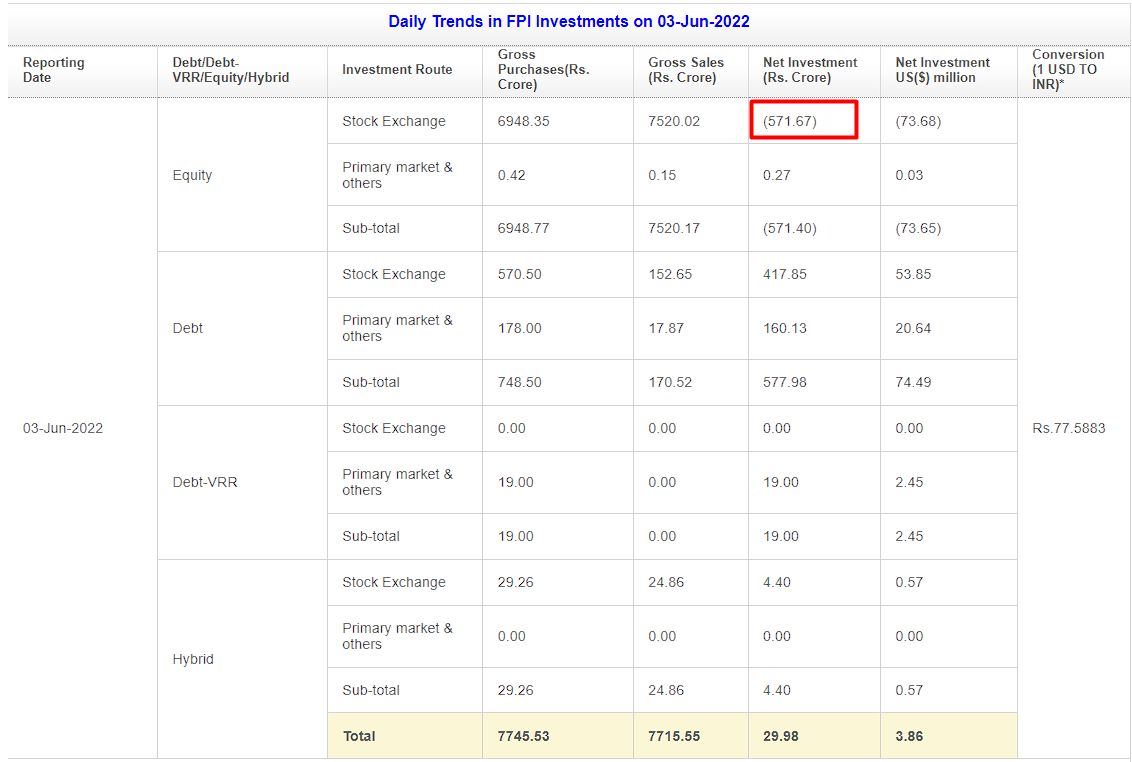Click the 'Daily Trends in FPI Investments' title
Screen dimensions: 1132x762
tap(568, 21)
